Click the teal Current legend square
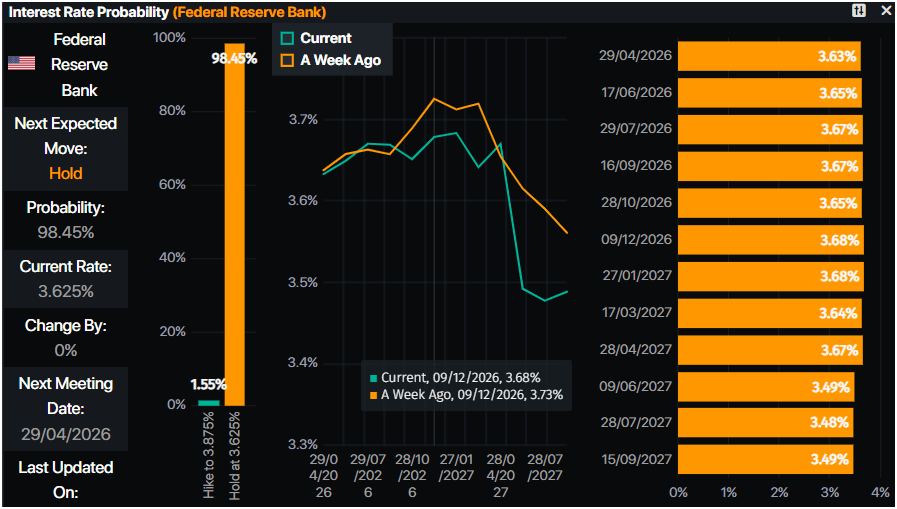This screenshot has height=509, width=897. (x=288, y=38)
